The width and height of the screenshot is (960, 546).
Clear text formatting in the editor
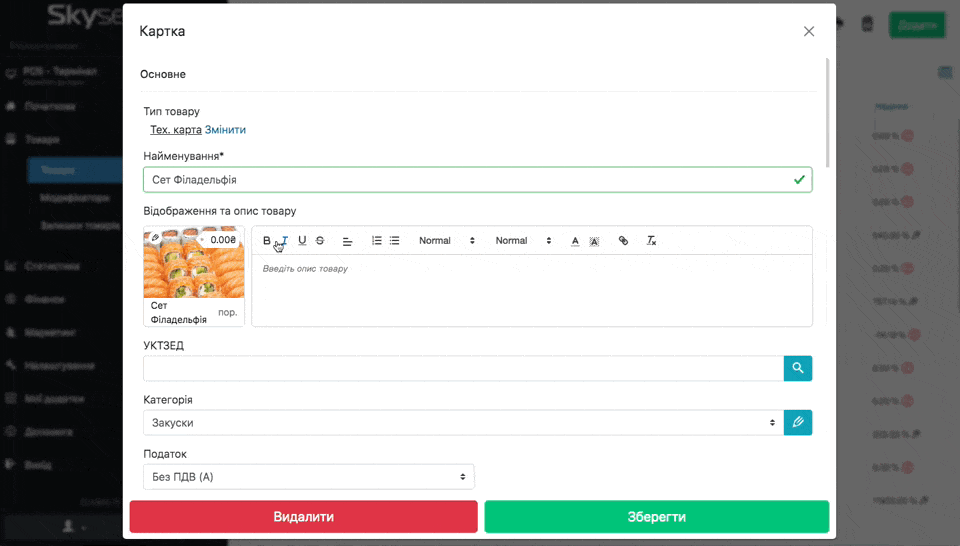pos(651,241)
